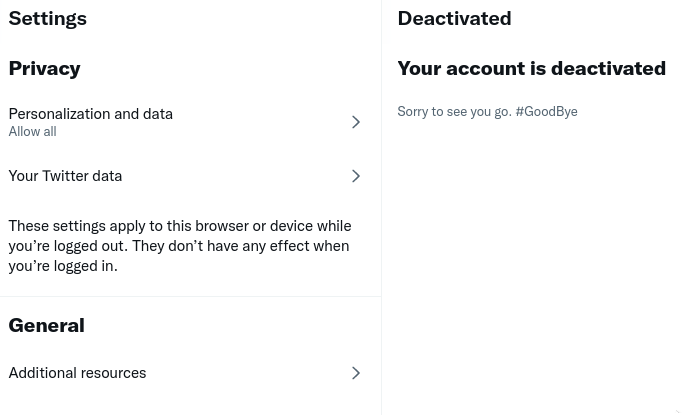Select the Deactivated panel title
This screenshot has height=415, width=691.
454,18
